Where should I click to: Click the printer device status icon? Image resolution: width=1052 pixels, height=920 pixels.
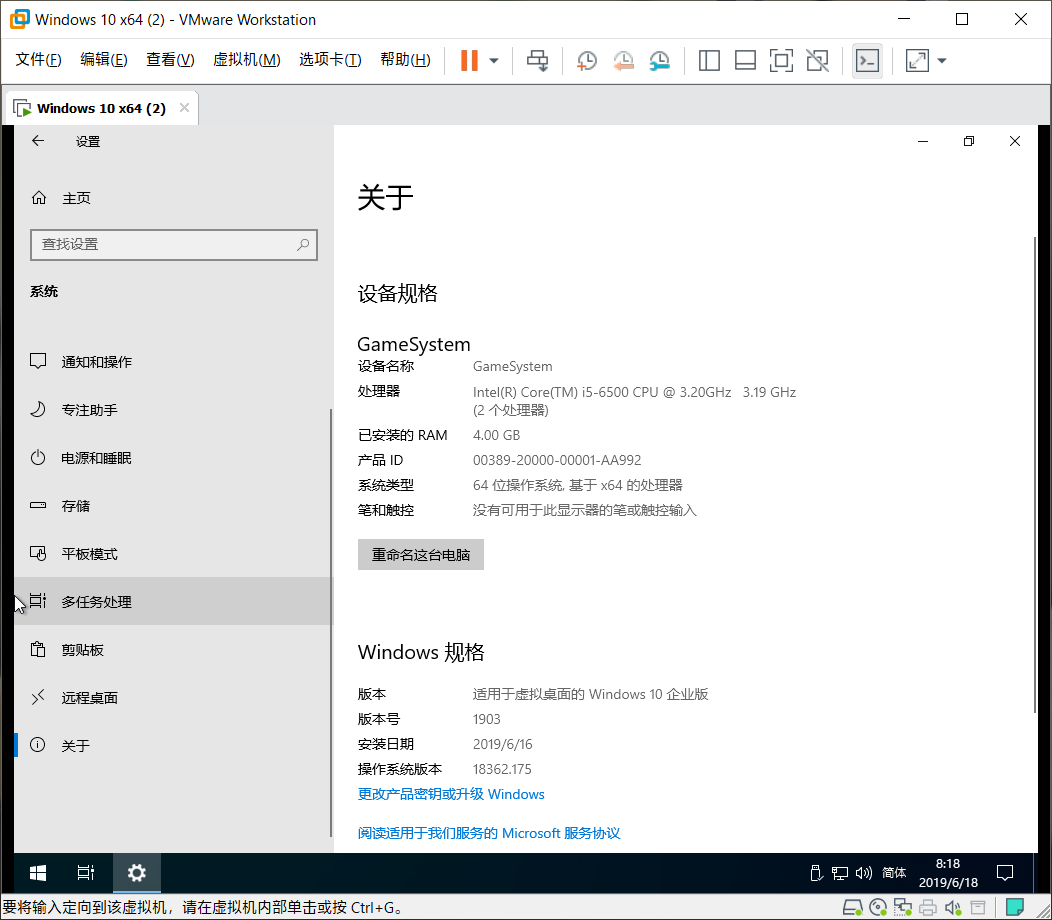pos(928,909)
